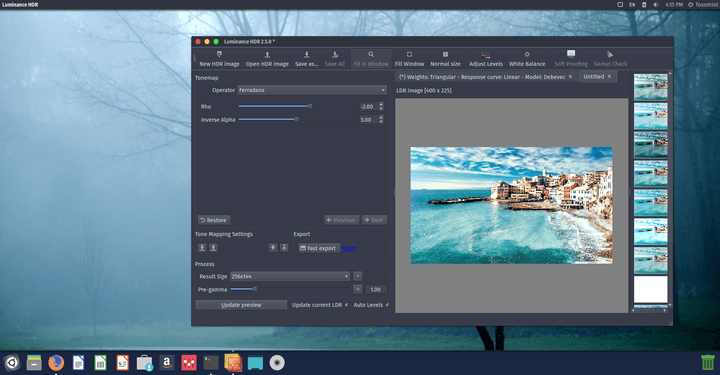Close the Untitled tab
This screenshot has height=375, width=720.
point(609,77)
